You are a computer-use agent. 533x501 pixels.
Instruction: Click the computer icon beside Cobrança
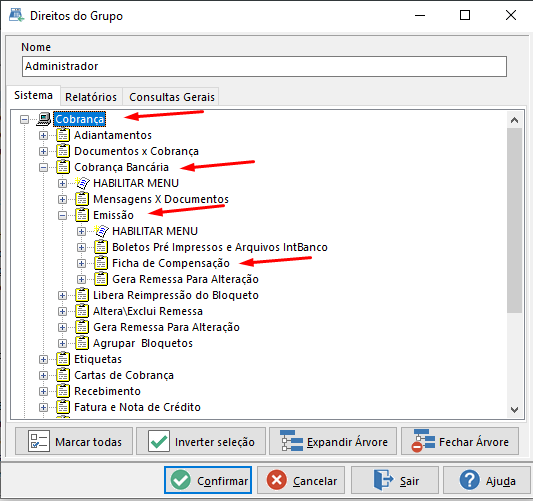[44, 119]
